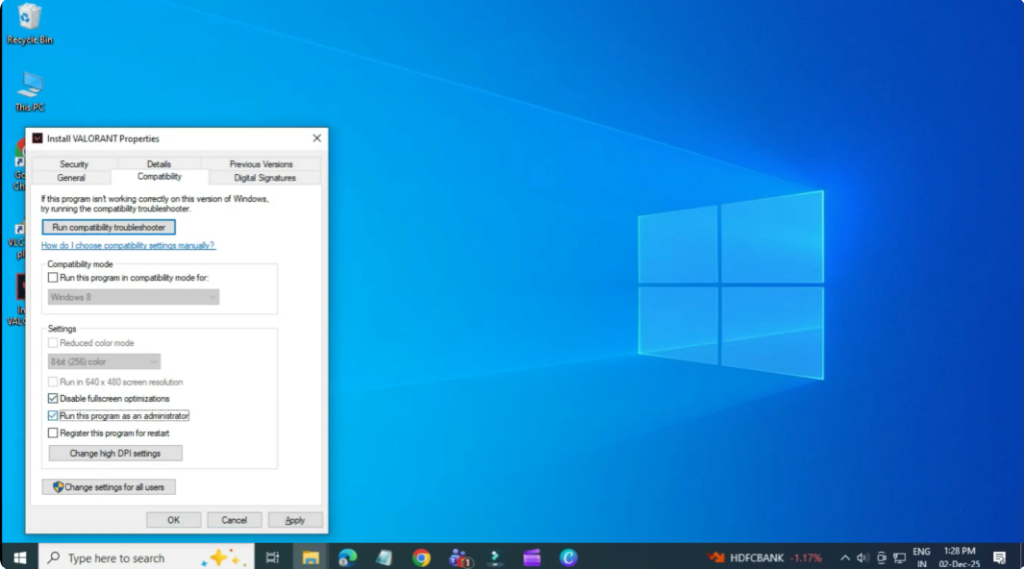Click Change settings for all users

pyautogui.click(x=108, y=487)
